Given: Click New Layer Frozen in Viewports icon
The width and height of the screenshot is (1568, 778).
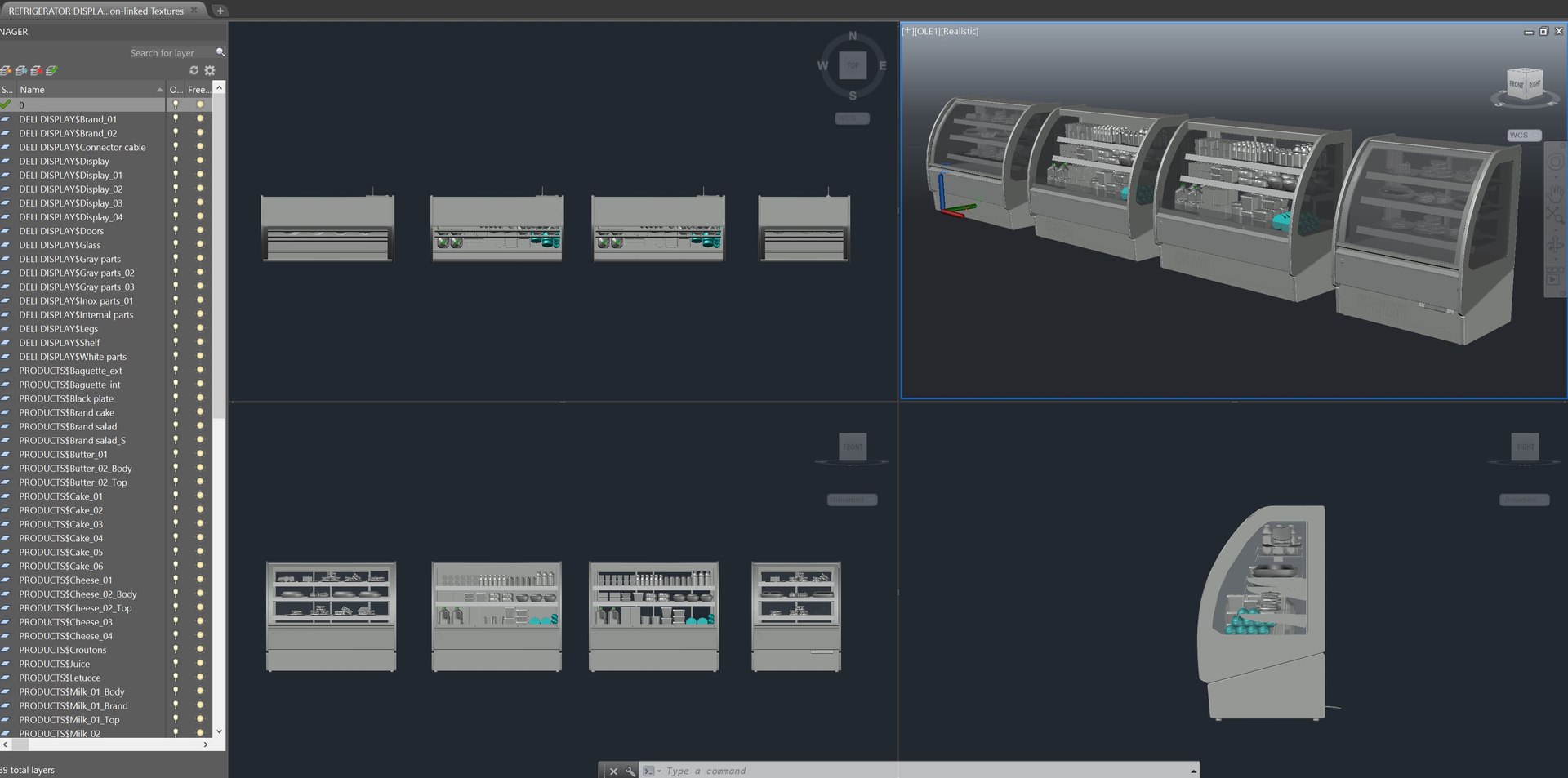Looking at the screenshot, I should [x=21, y=71].
